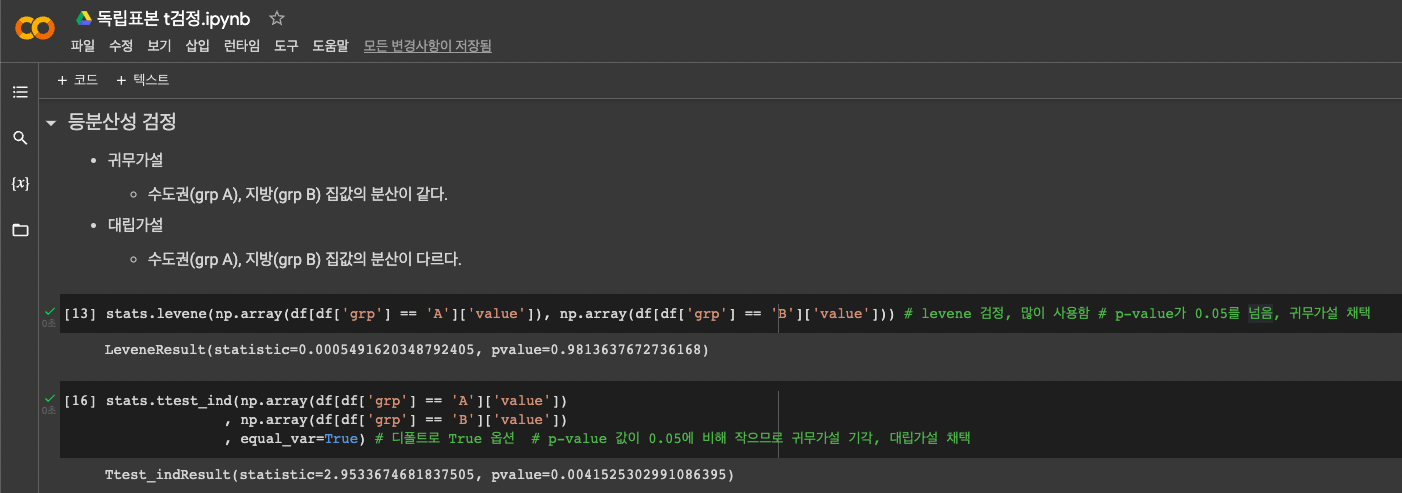This screenshot has height=493, width=1402.
Task: Add a new code cell with + 코드
Action: click(x=77, y=80)
